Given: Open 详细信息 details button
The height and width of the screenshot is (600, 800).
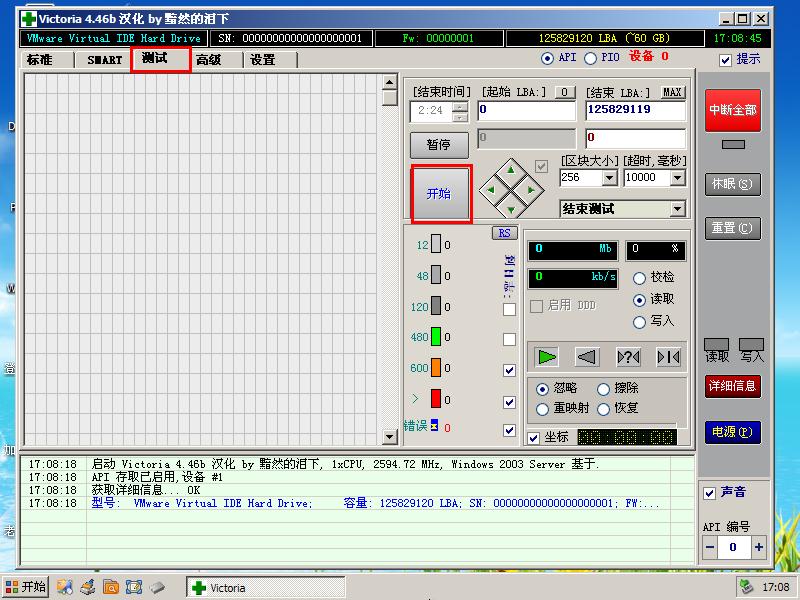Looking at the screenshot, I should 733,386.
